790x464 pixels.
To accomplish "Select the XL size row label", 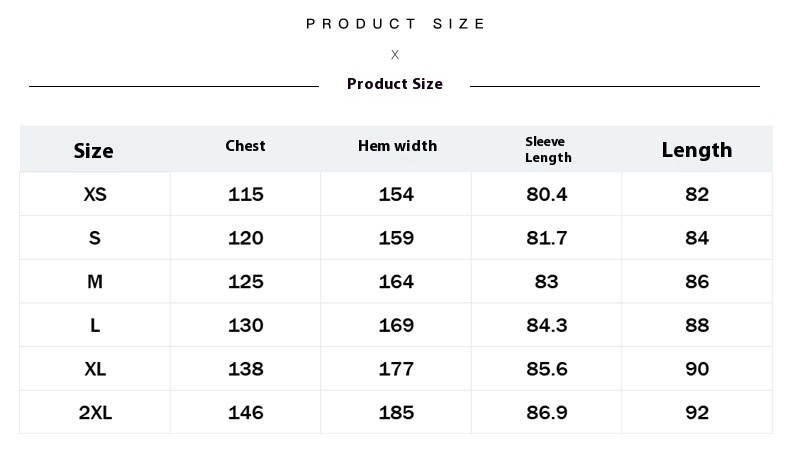I will (95, 369).
